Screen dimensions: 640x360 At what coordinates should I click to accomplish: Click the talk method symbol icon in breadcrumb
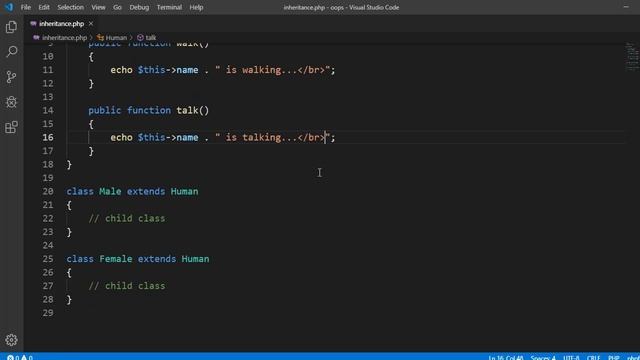point(140,38)
